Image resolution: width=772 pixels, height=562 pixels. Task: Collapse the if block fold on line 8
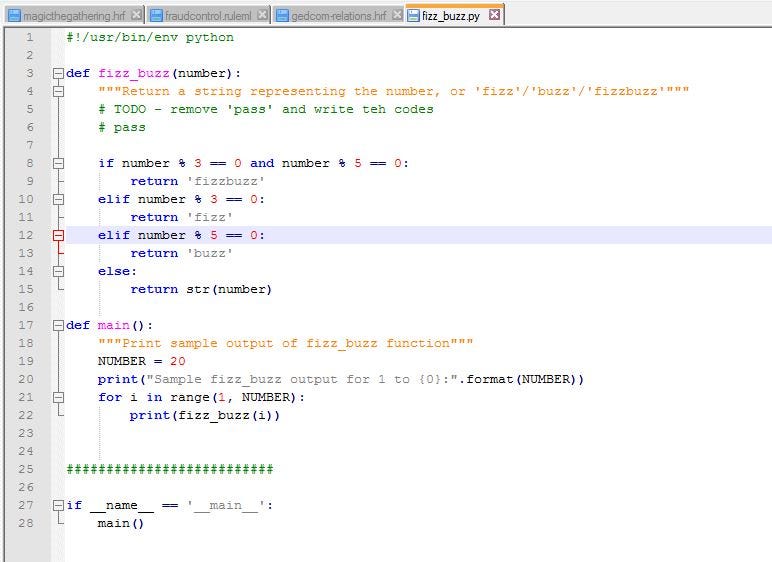(x=58, y=164)
